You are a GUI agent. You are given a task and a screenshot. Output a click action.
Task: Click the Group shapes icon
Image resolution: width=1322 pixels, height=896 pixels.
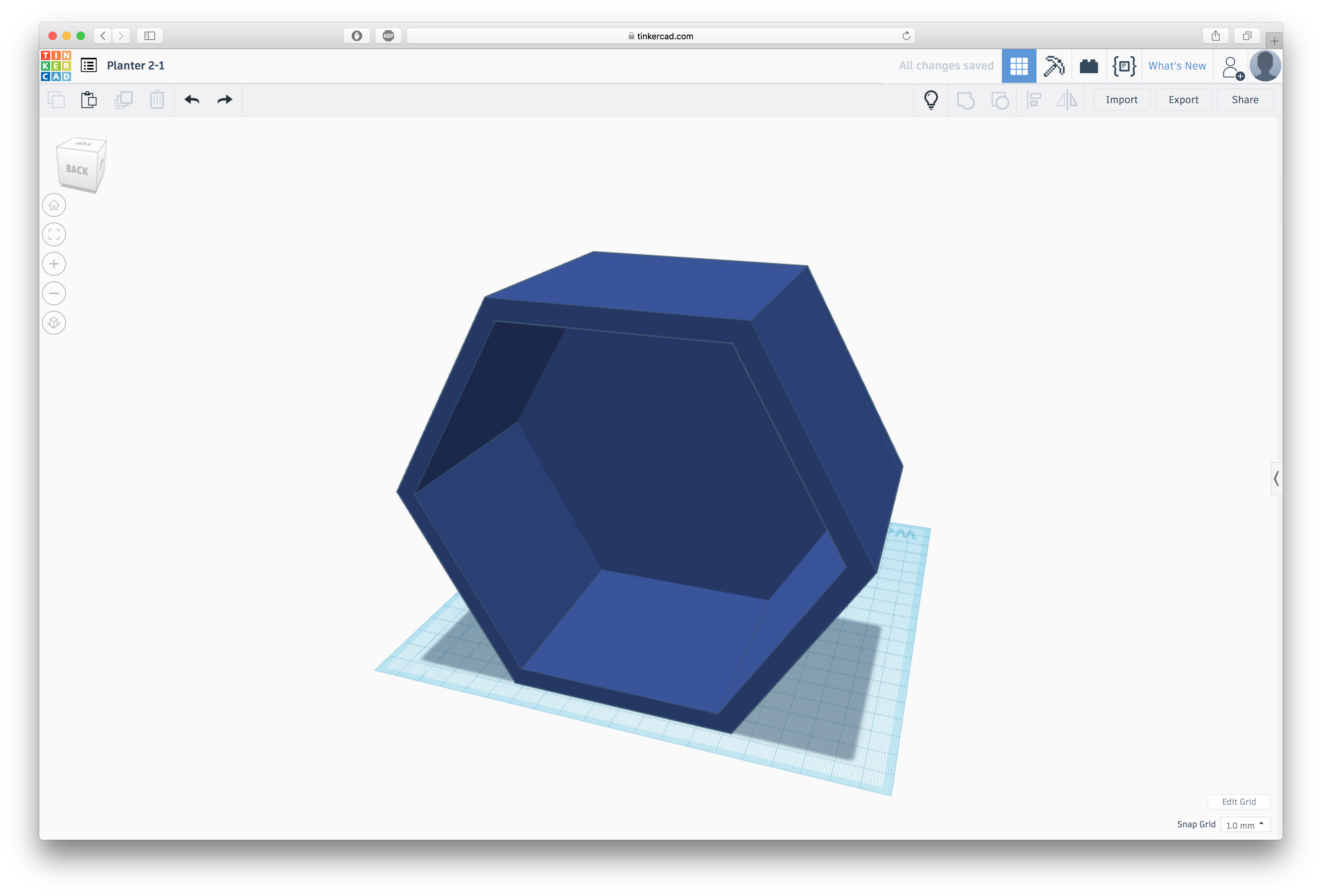965,100
